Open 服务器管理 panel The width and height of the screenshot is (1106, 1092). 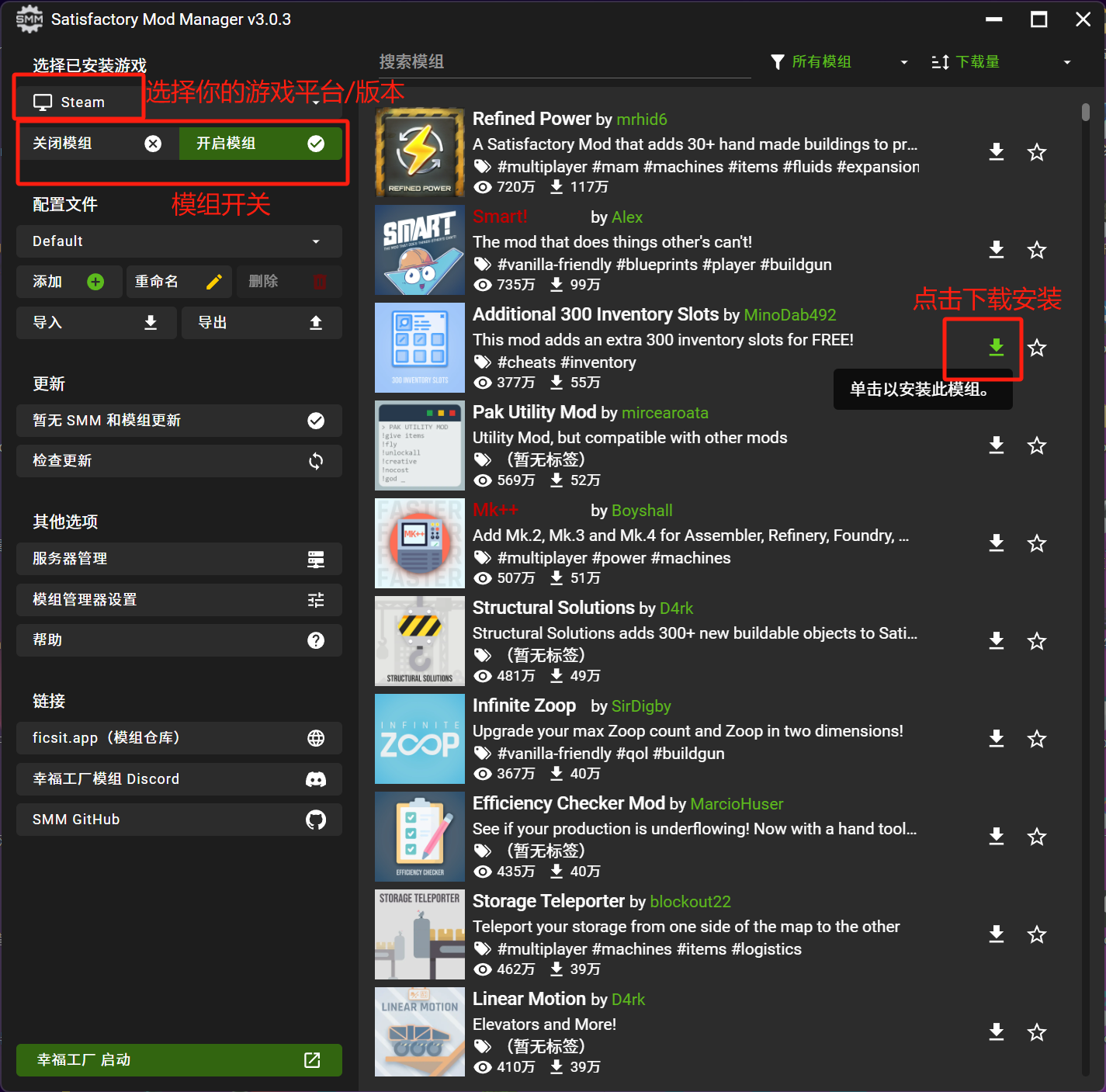179,559
